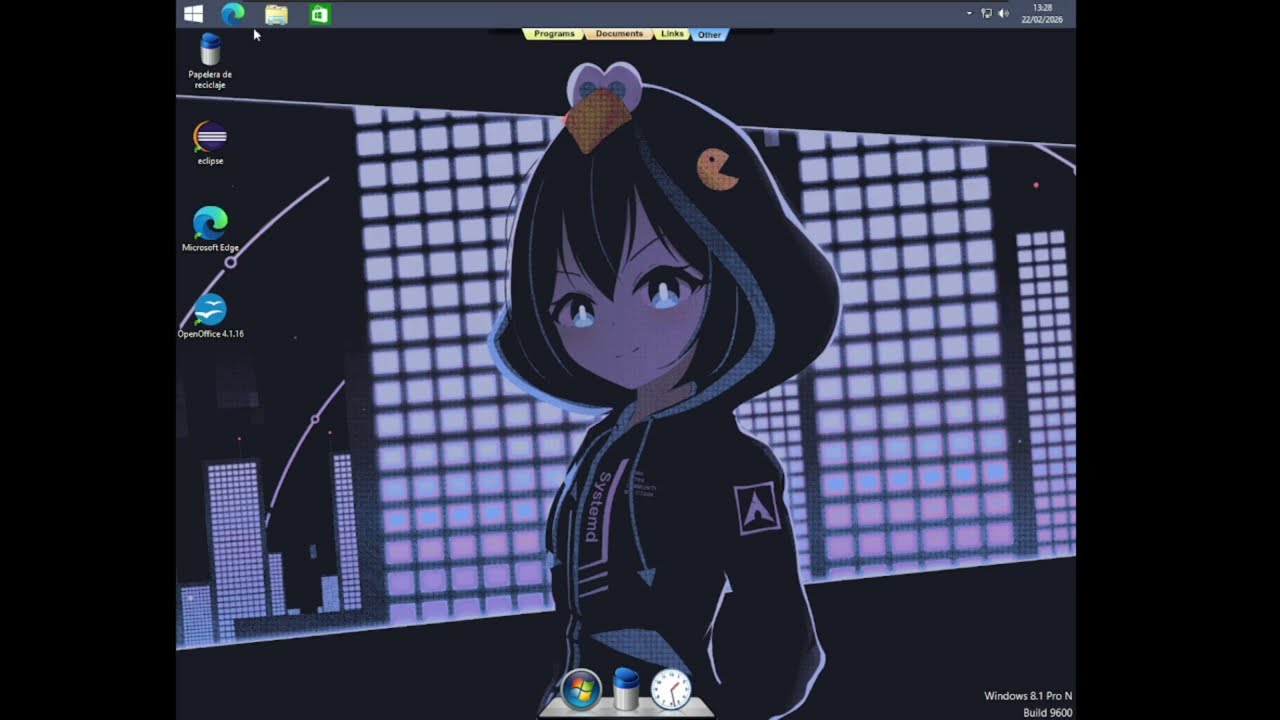Select the OpenOffice 4.1.16 desktop shortcut

[210, 316]
